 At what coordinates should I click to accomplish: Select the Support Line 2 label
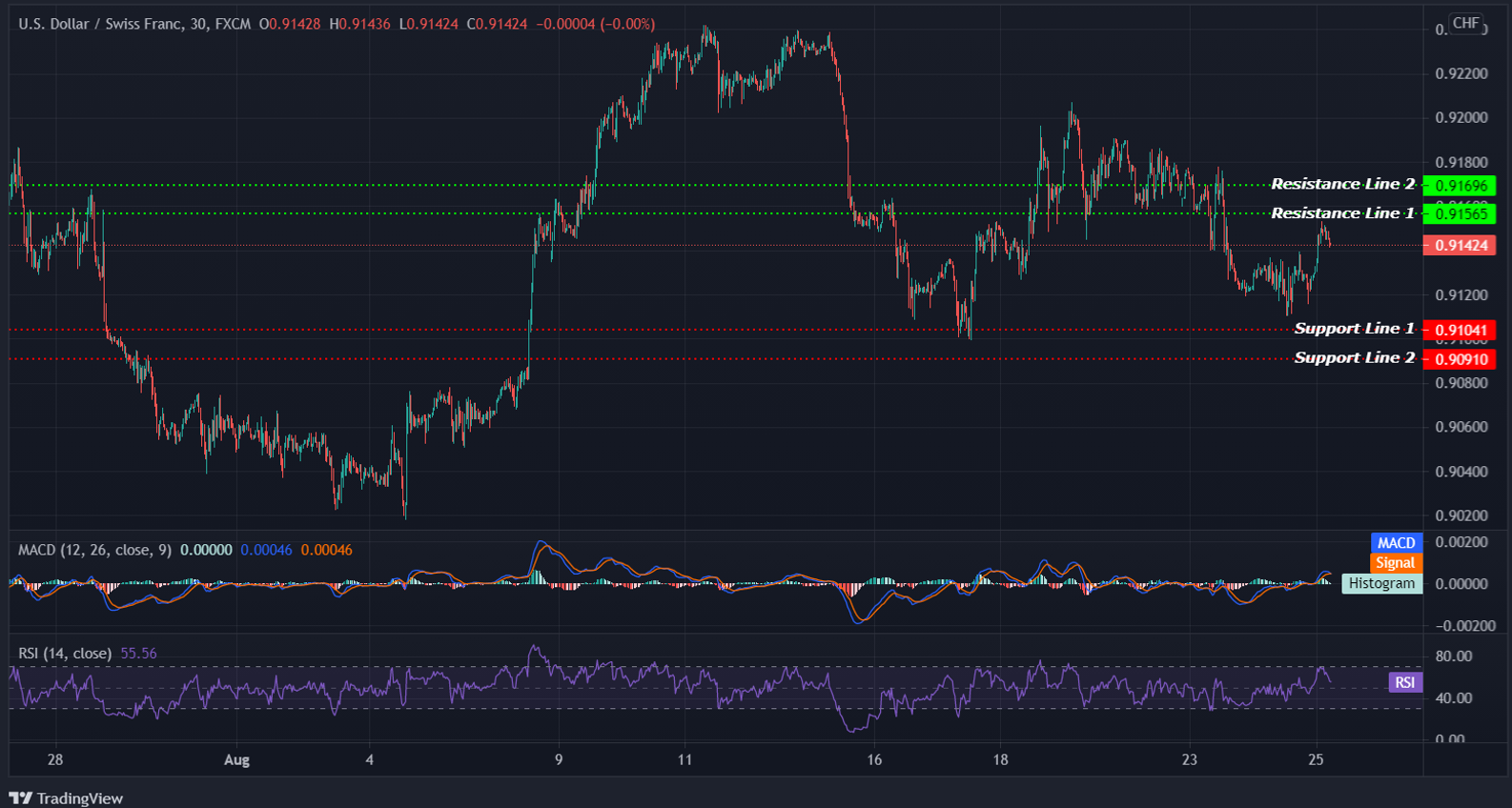1355,358
